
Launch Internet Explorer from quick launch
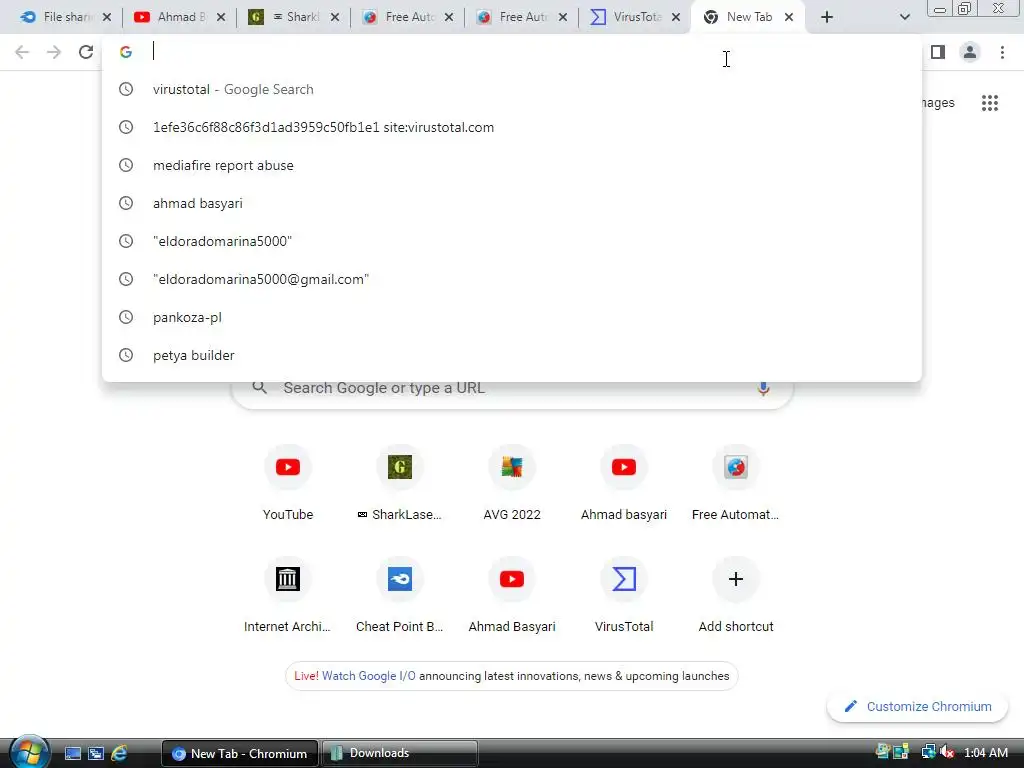point(119,753)
